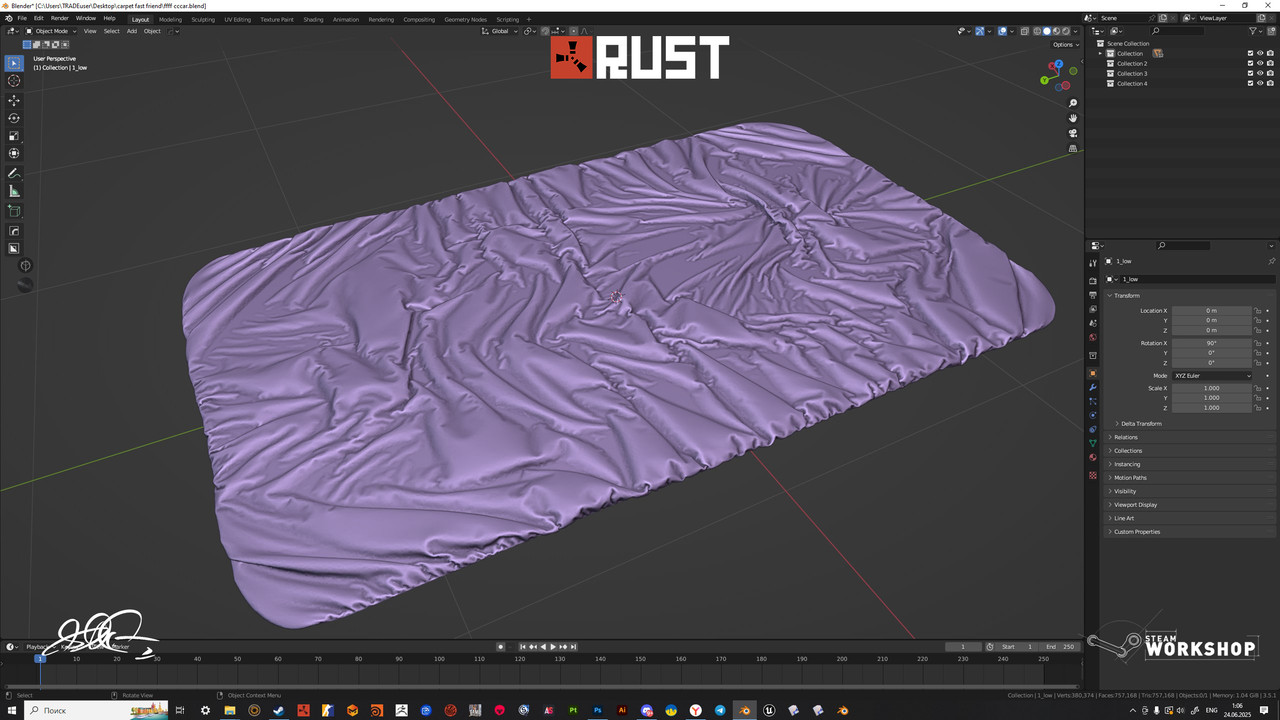Select the Rotate tool in the left toolbar
Image resolution: width=1280 pixels, height=720 pixels.
point(14,118)
